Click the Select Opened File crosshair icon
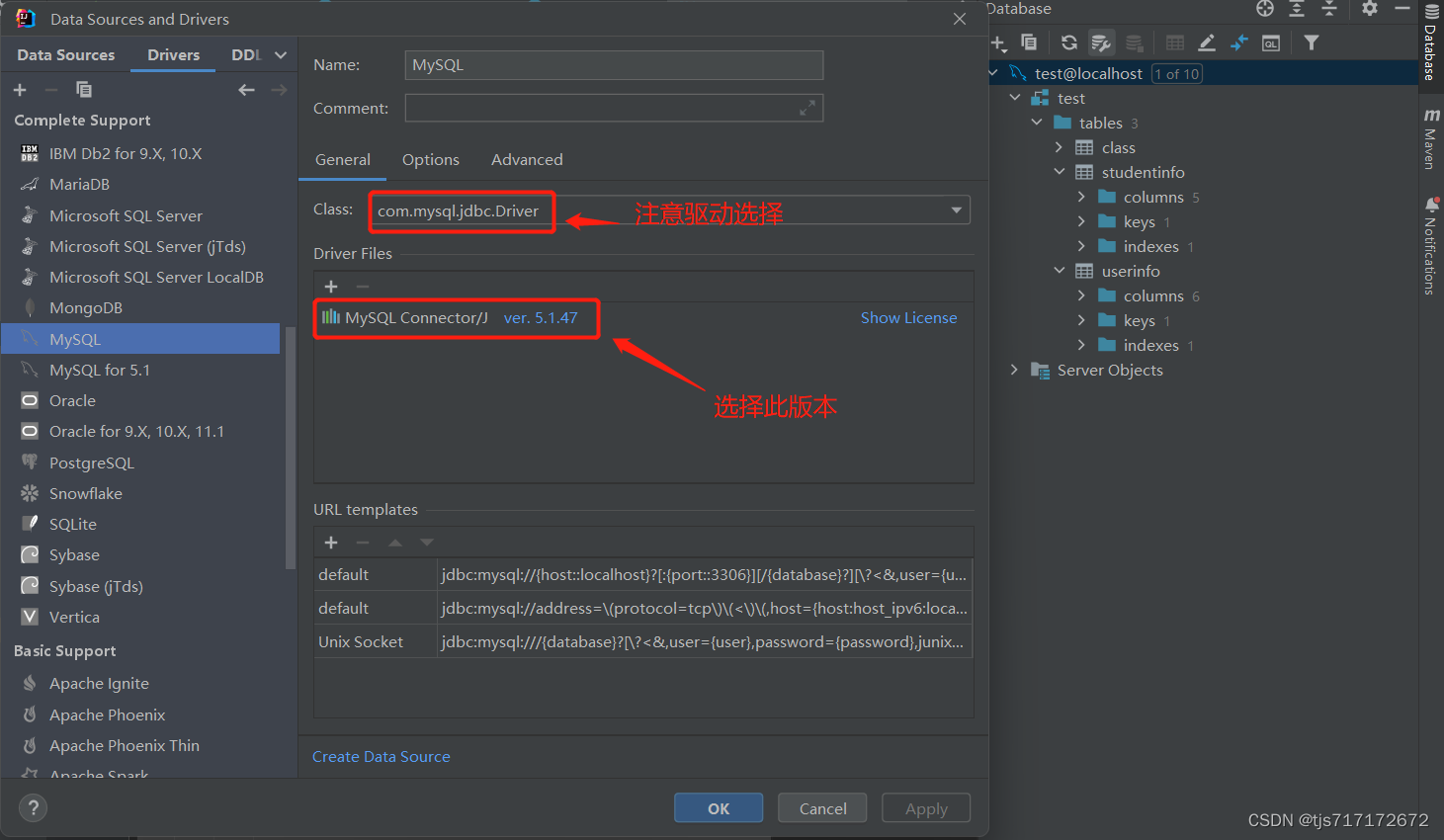The height and width of the screenshot is (840, 1444). click(x=1265, y=9)
